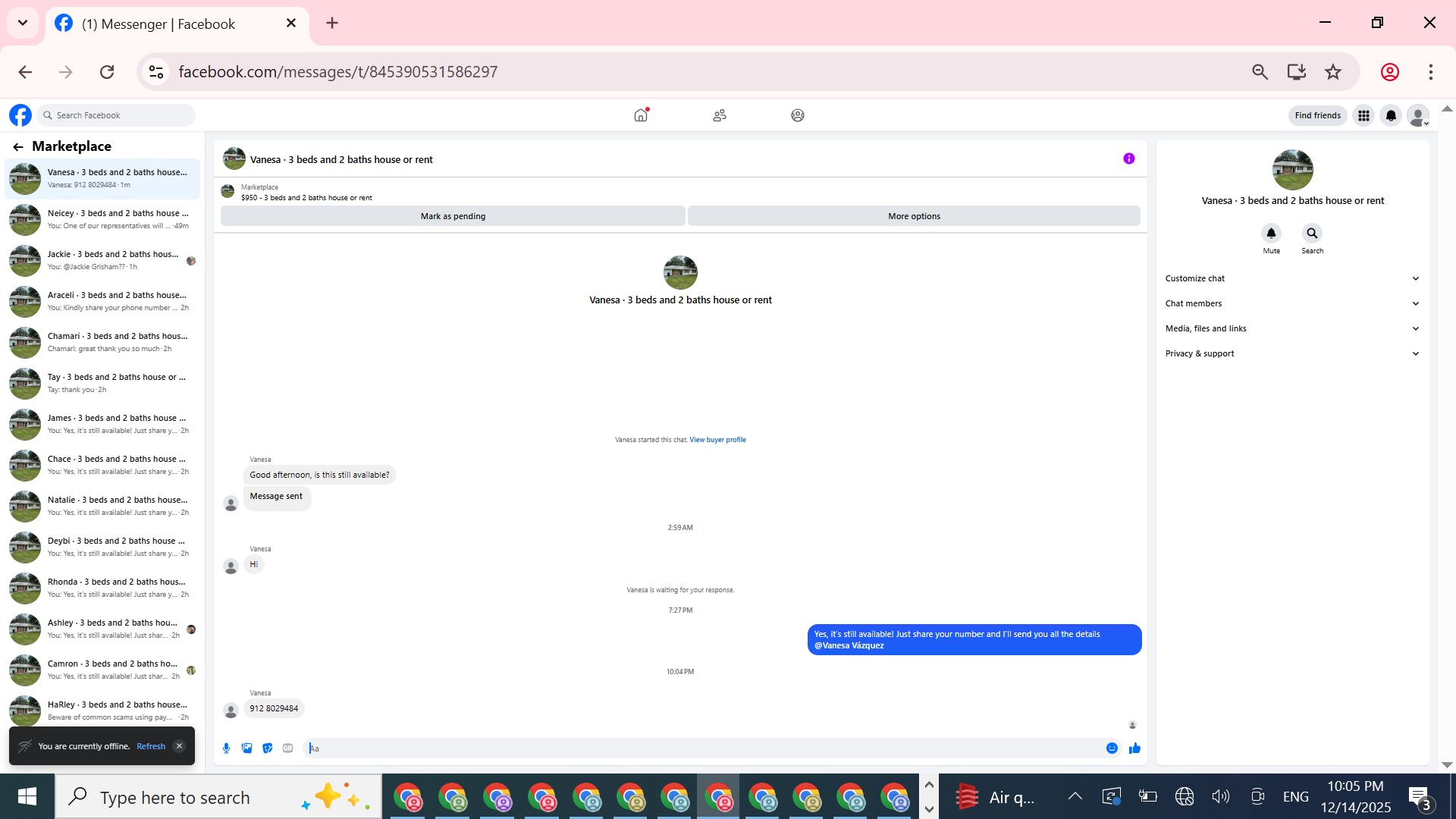
Task: Expand the Privacy & support section
Action: coord(1291,353)
